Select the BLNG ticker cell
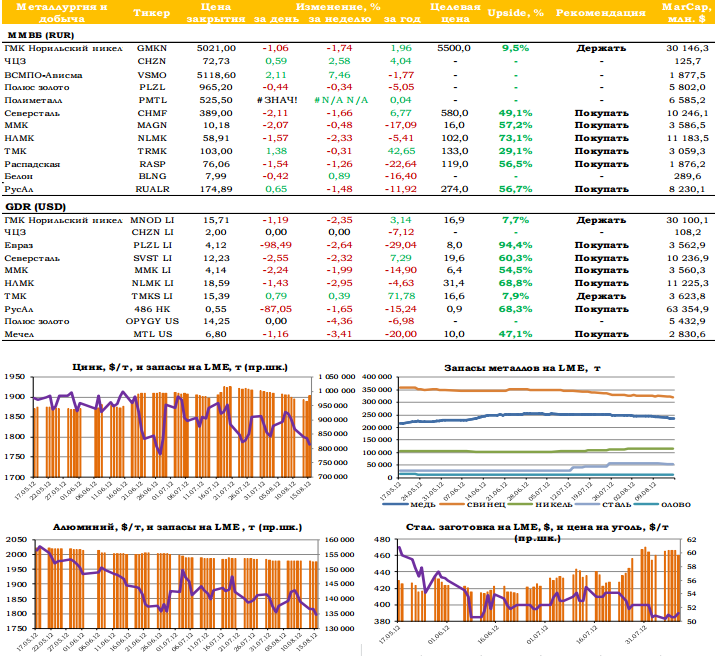The width and height of the screenshot is (715, 656). click(152, 176)
